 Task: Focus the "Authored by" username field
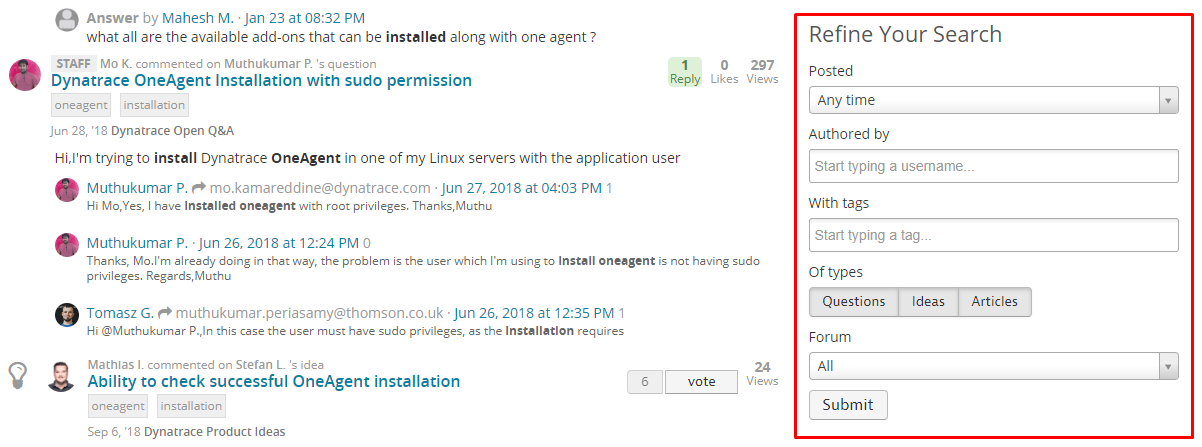click(993, 166)
